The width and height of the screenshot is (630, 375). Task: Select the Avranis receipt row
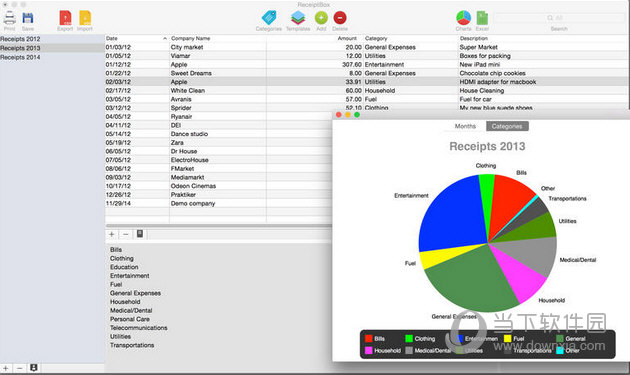click(x=367, y=99)
